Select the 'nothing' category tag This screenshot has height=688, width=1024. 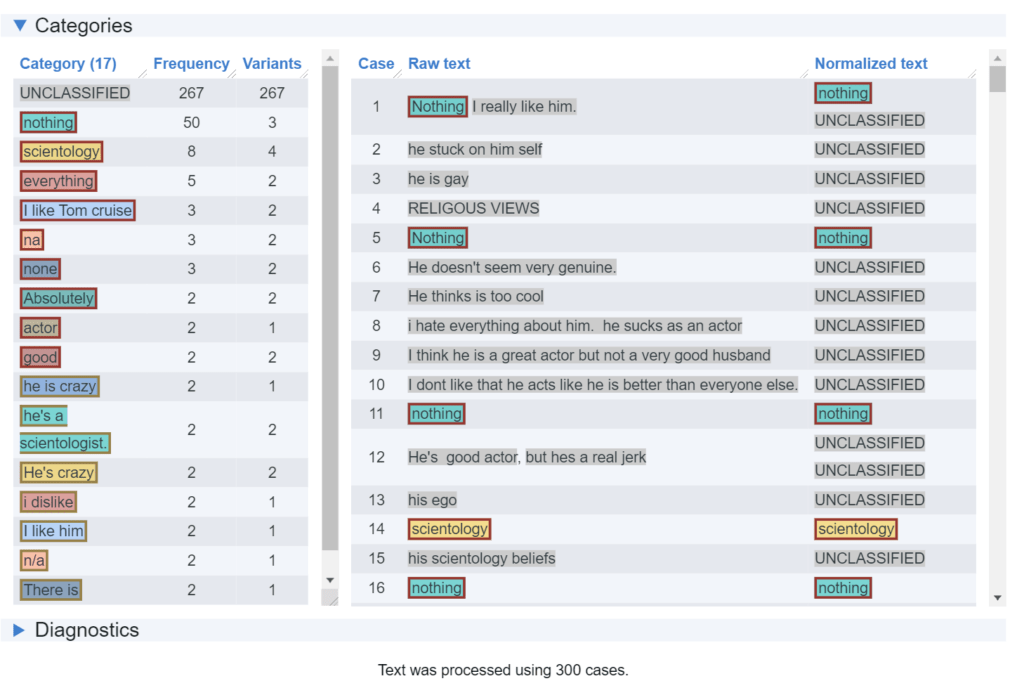pyautogui.click(x=49, y=123)
